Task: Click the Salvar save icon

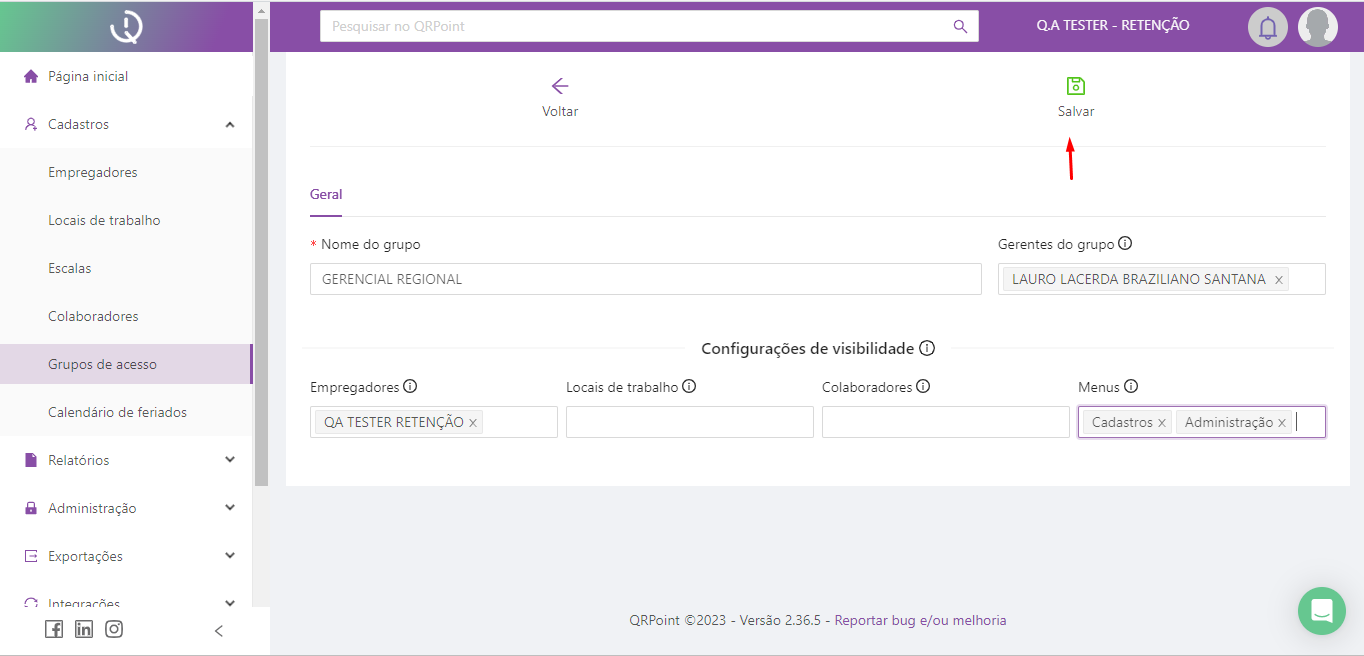Action: point(1076,87)
